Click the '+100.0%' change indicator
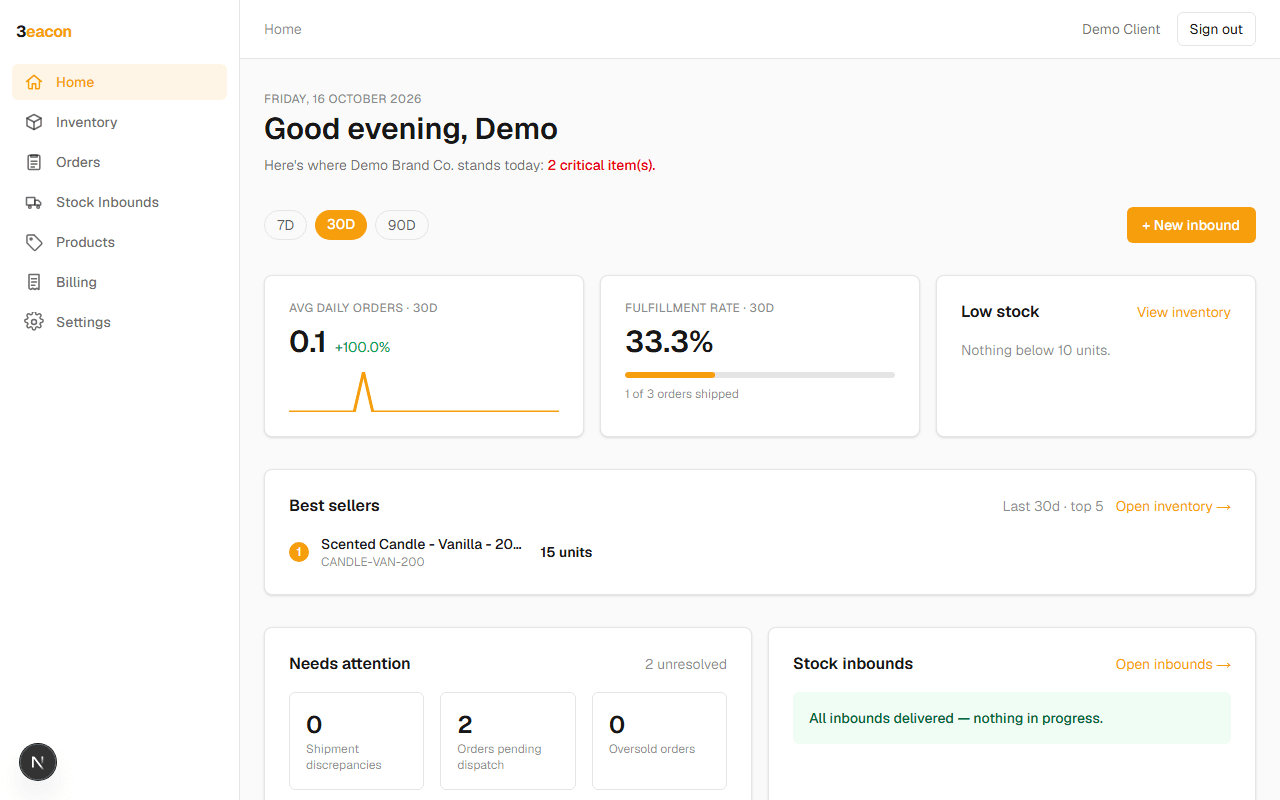Screen dimensions: 1280x800 pyautogui.click(x=362, y=347)
